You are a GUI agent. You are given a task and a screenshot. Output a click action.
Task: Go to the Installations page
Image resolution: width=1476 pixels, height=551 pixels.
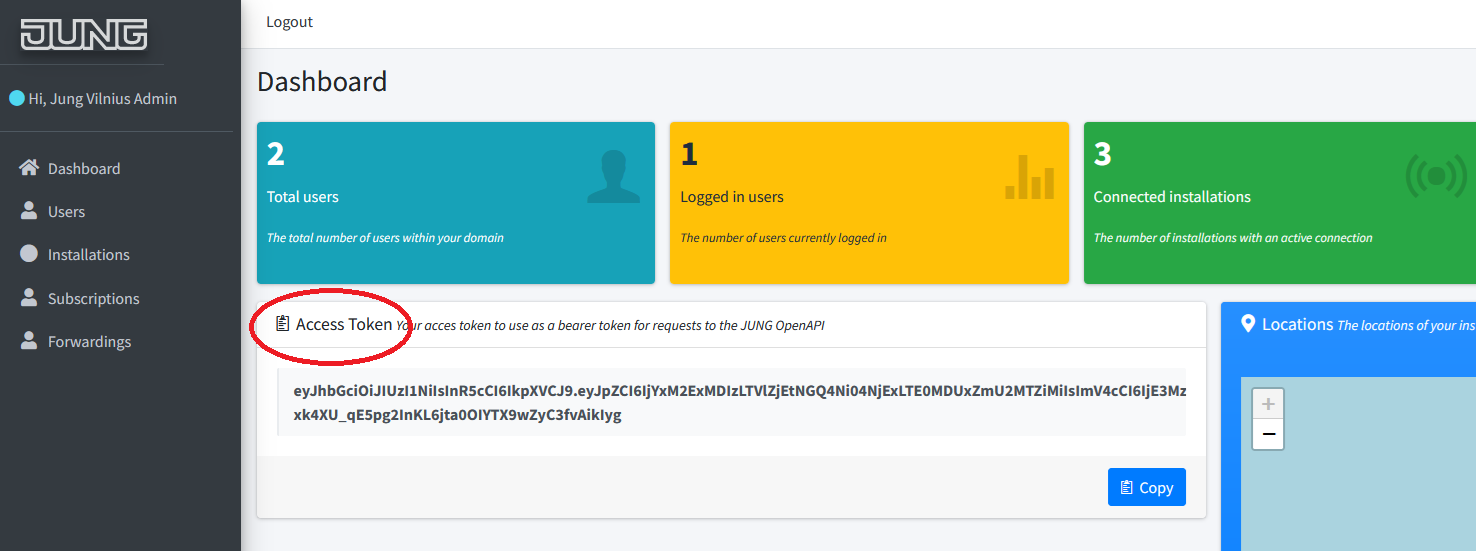(x=88, y=255)
